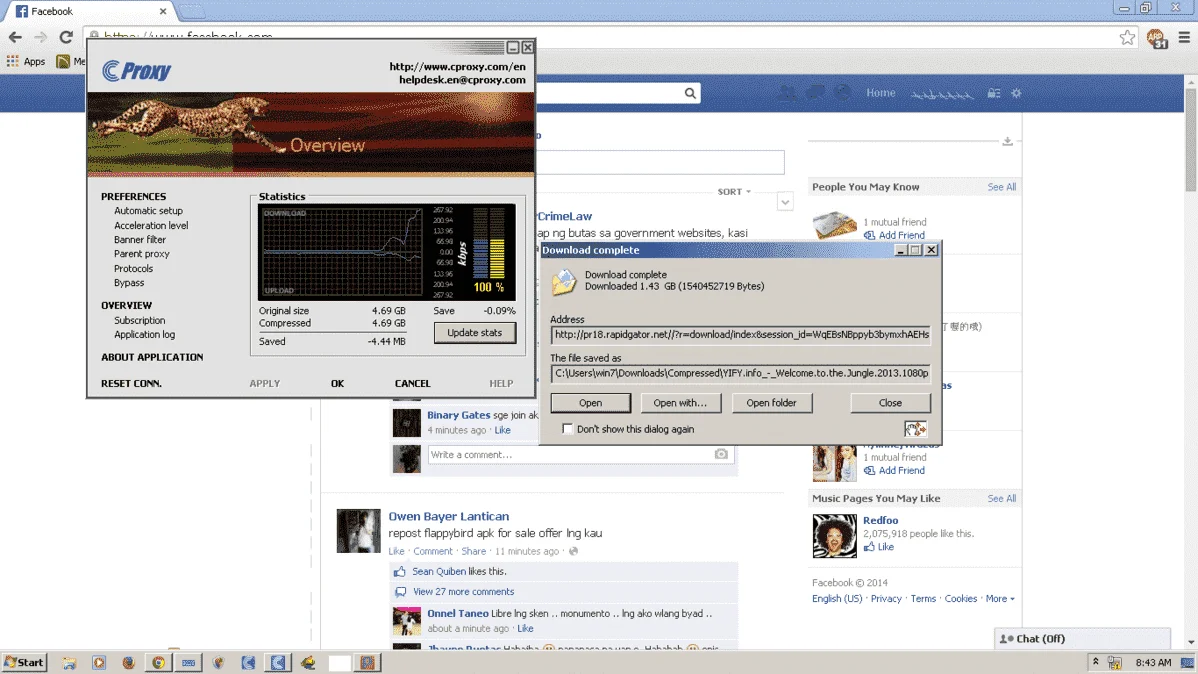
Task: Select Protocols preference
Action: pyautogui.click(x=134, y=268)
